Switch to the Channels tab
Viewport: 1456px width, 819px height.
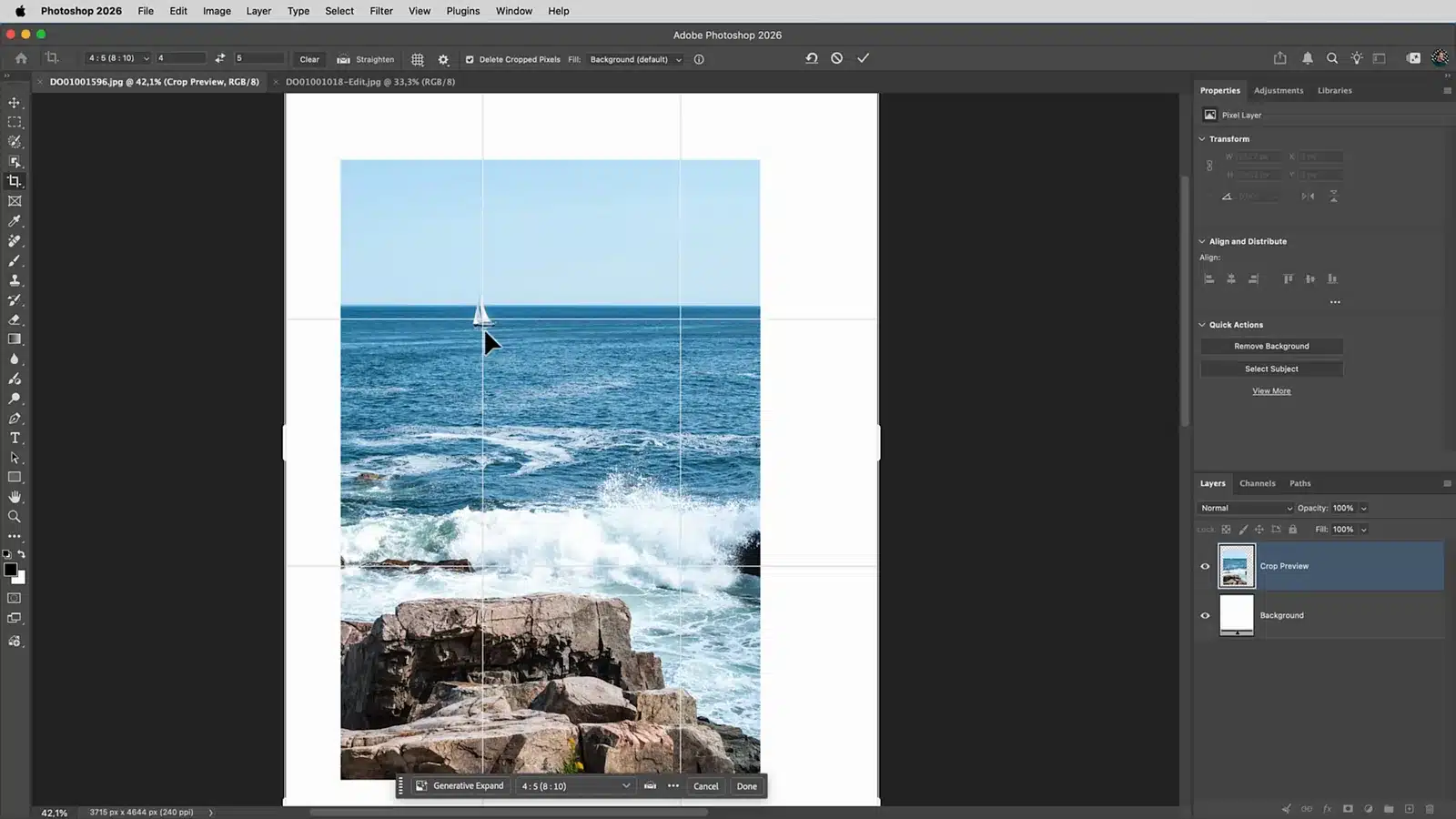point(1257,483)
